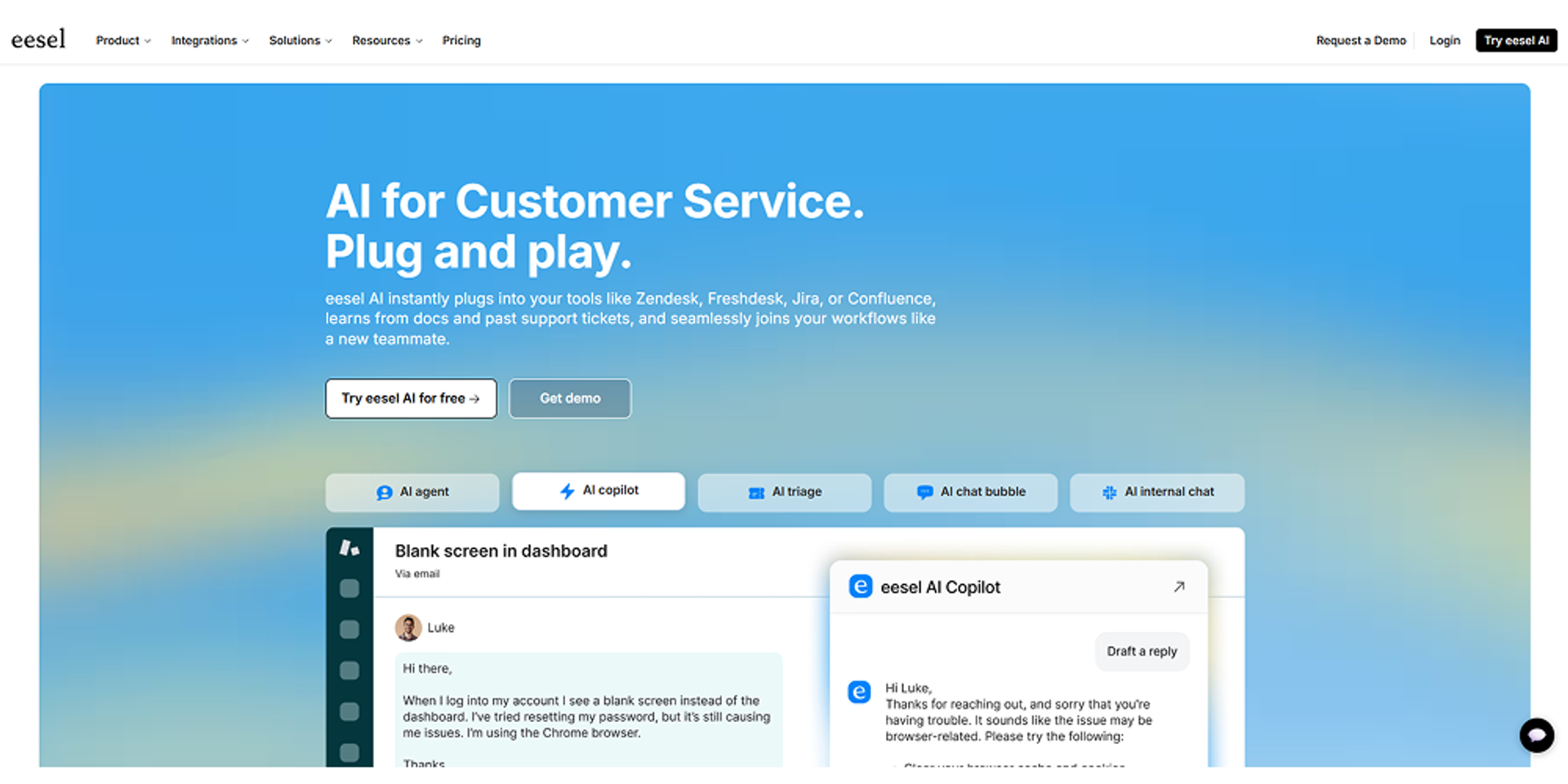Click the eesel avatar beside Hi Luke reply

[x=859, y=692]
